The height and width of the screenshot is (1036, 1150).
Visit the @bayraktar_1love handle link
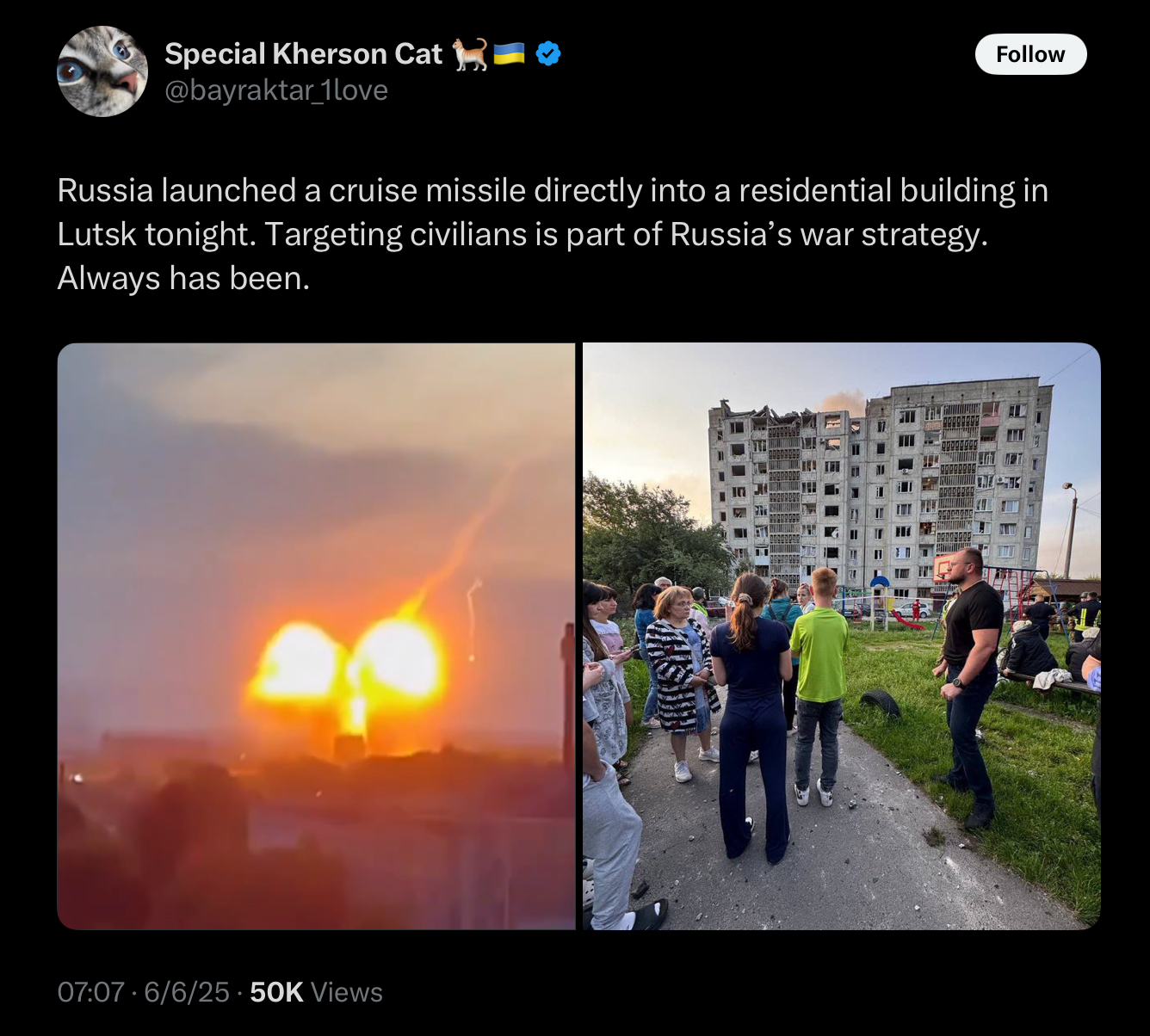point(276,89)
